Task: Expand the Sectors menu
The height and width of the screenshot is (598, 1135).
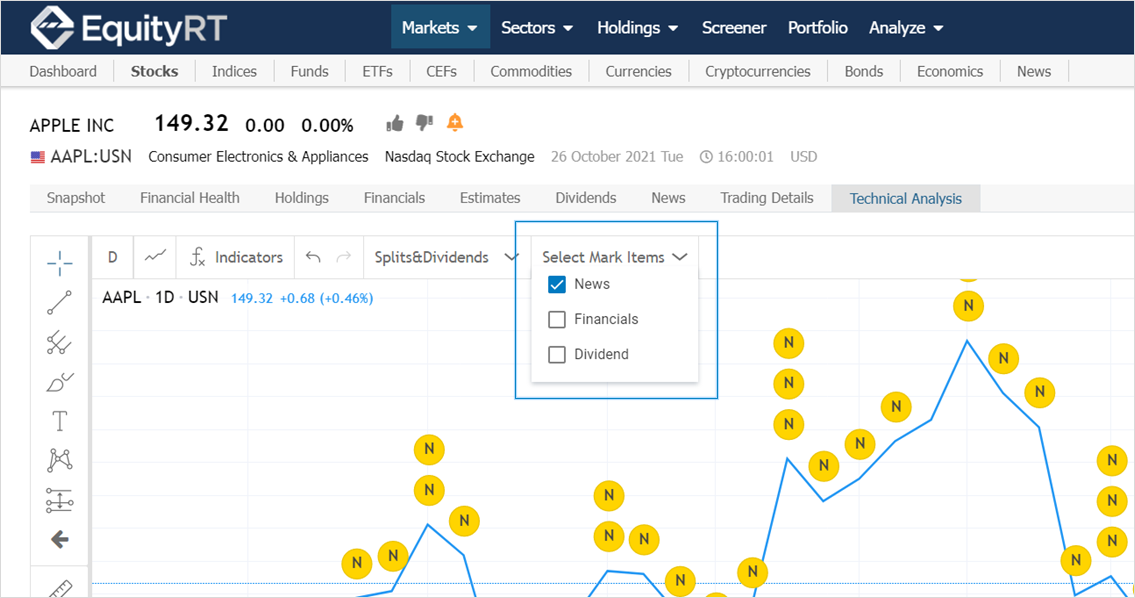Action: coord(537,28)
